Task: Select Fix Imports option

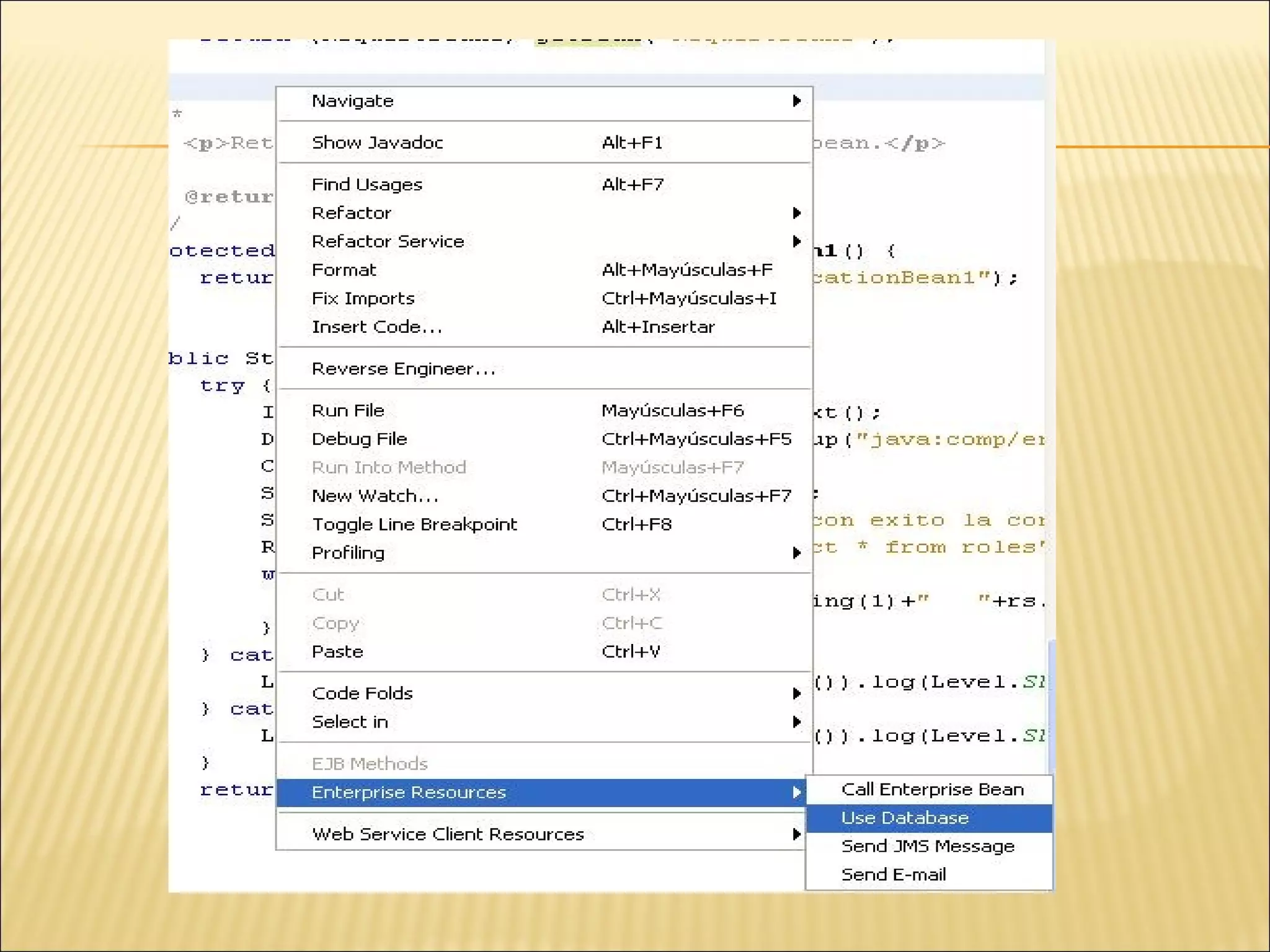Action: pyautogui.click(x=363, y=299)
